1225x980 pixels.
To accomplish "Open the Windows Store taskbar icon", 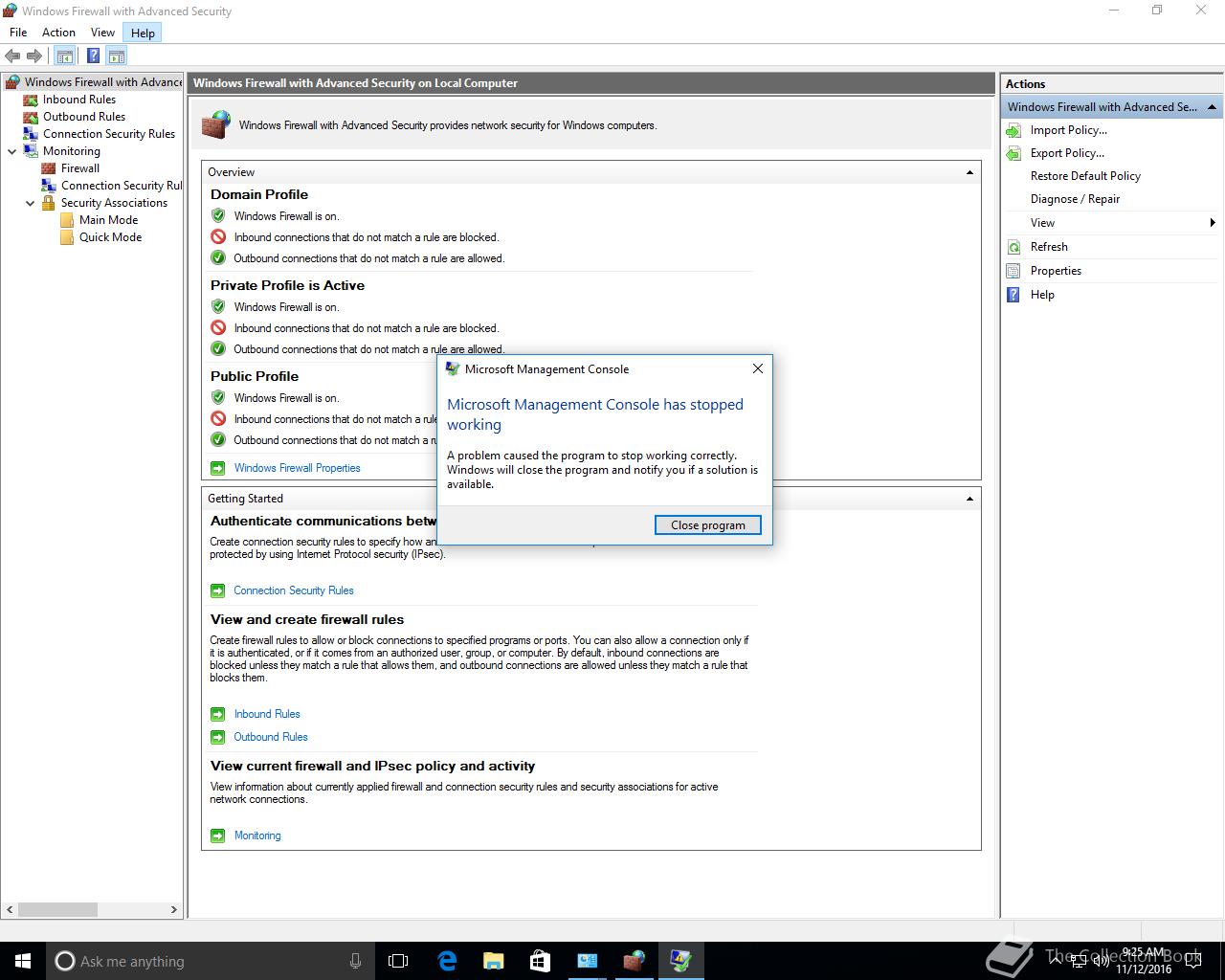I will (540, 961).
